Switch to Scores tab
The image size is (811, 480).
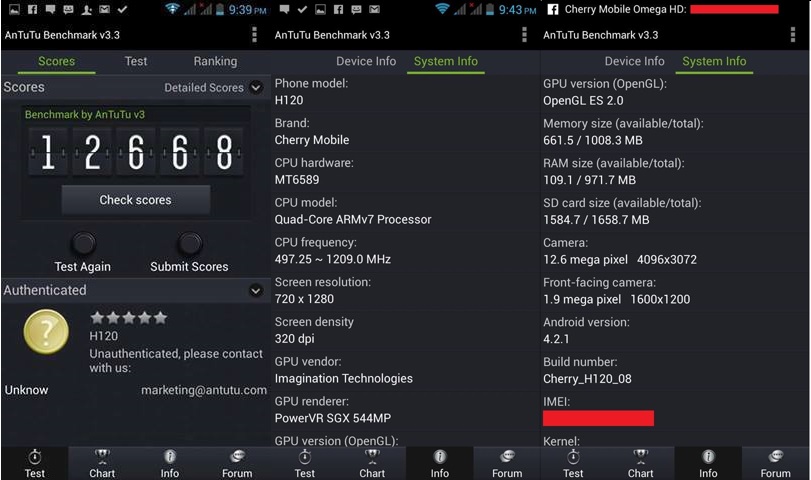click(56, 62)
